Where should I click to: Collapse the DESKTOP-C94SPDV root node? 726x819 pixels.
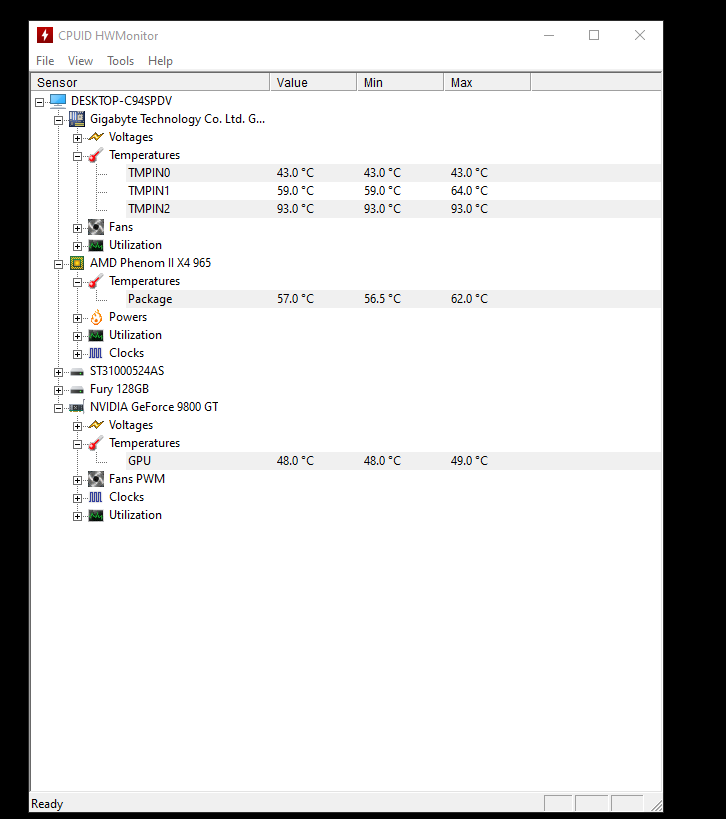pyautogui.click(x=39, y=102)
